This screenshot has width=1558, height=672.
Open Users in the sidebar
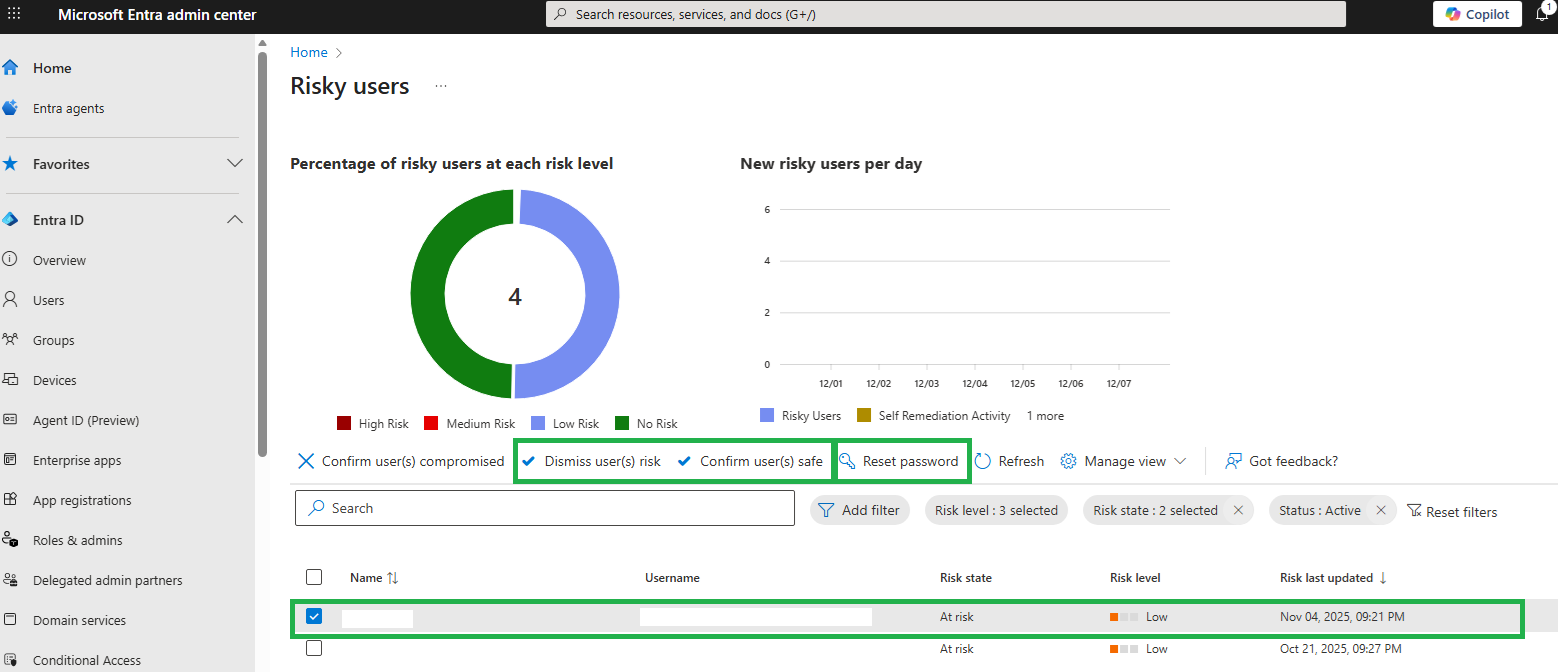point(48,300)
